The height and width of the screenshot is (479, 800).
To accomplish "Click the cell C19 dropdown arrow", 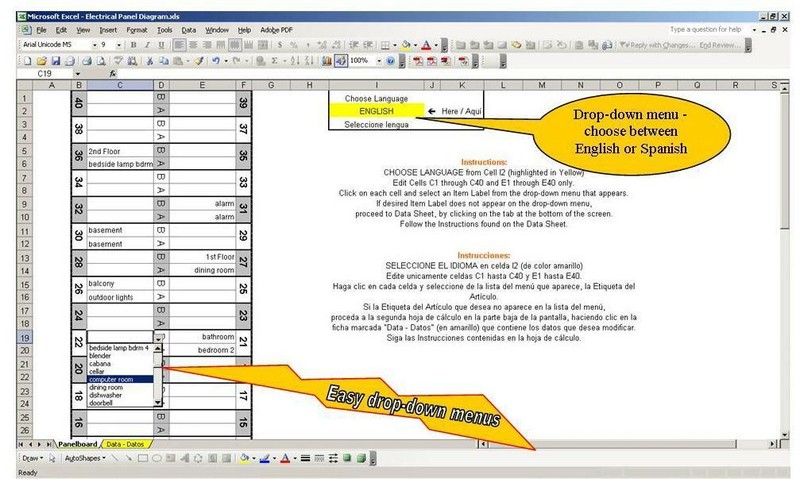I will point(159,338).
